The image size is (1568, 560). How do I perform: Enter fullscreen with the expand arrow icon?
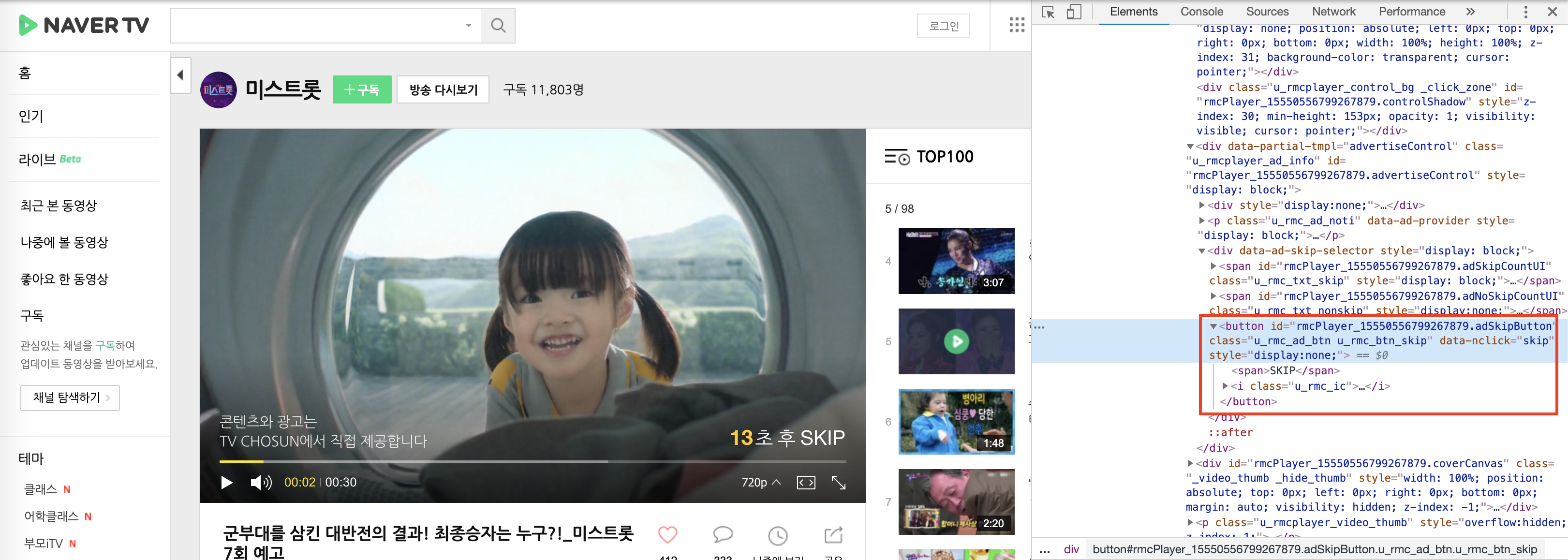point(838,483)
